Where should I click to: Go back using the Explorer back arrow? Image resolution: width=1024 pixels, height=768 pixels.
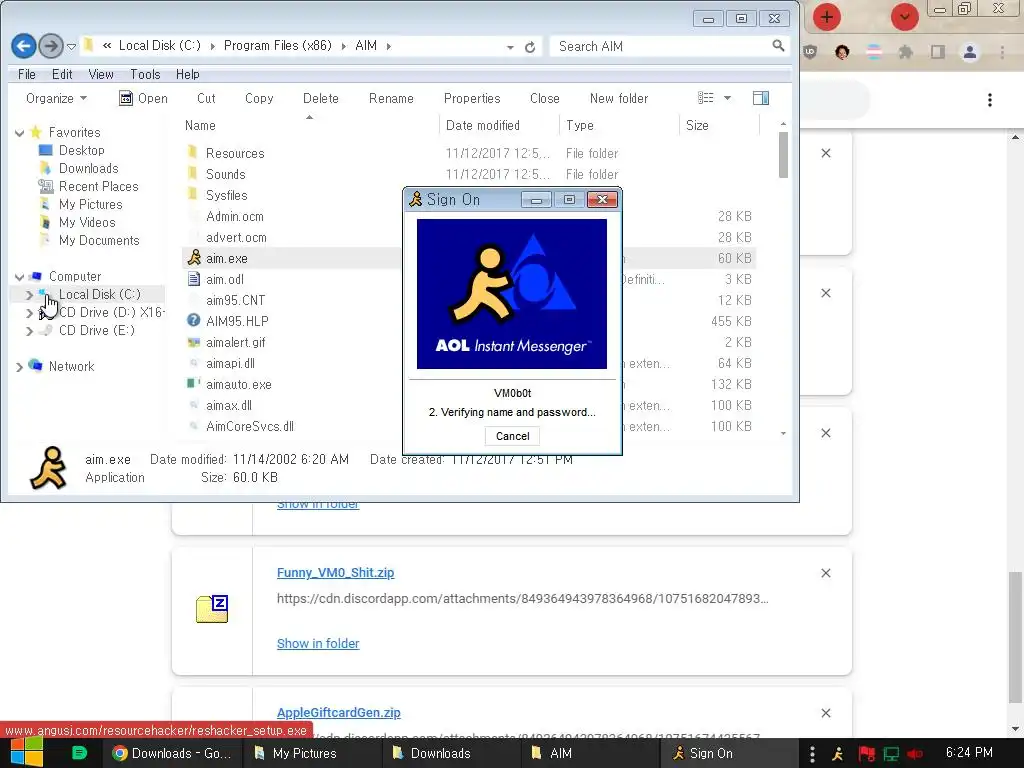tap(24, 46)
